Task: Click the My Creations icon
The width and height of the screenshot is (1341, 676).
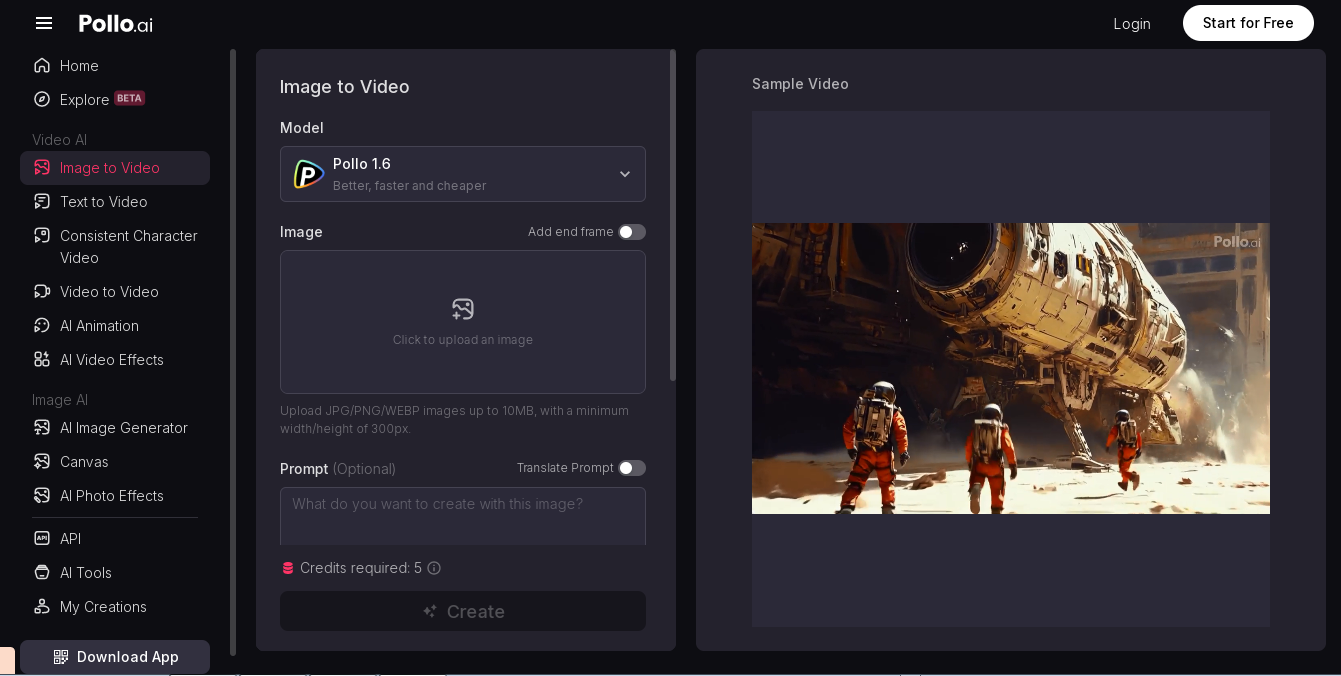Action: click(42, 607)
